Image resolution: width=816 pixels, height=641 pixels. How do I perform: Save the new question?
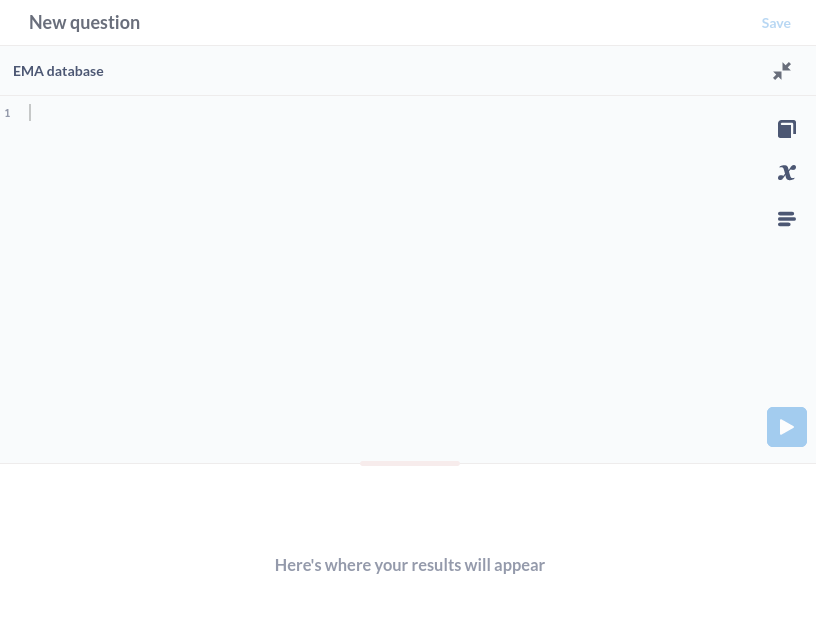click(776, 23)
